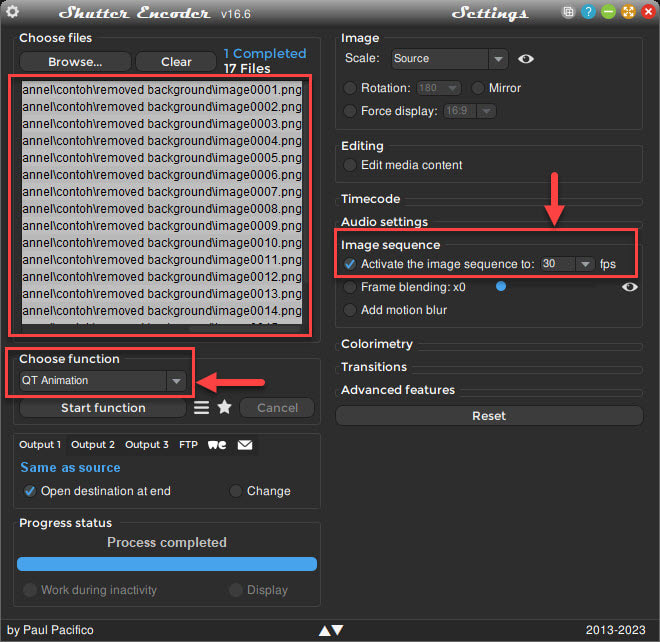Select image0002.png in file list

pyautogui.click(x=162, y=107)
